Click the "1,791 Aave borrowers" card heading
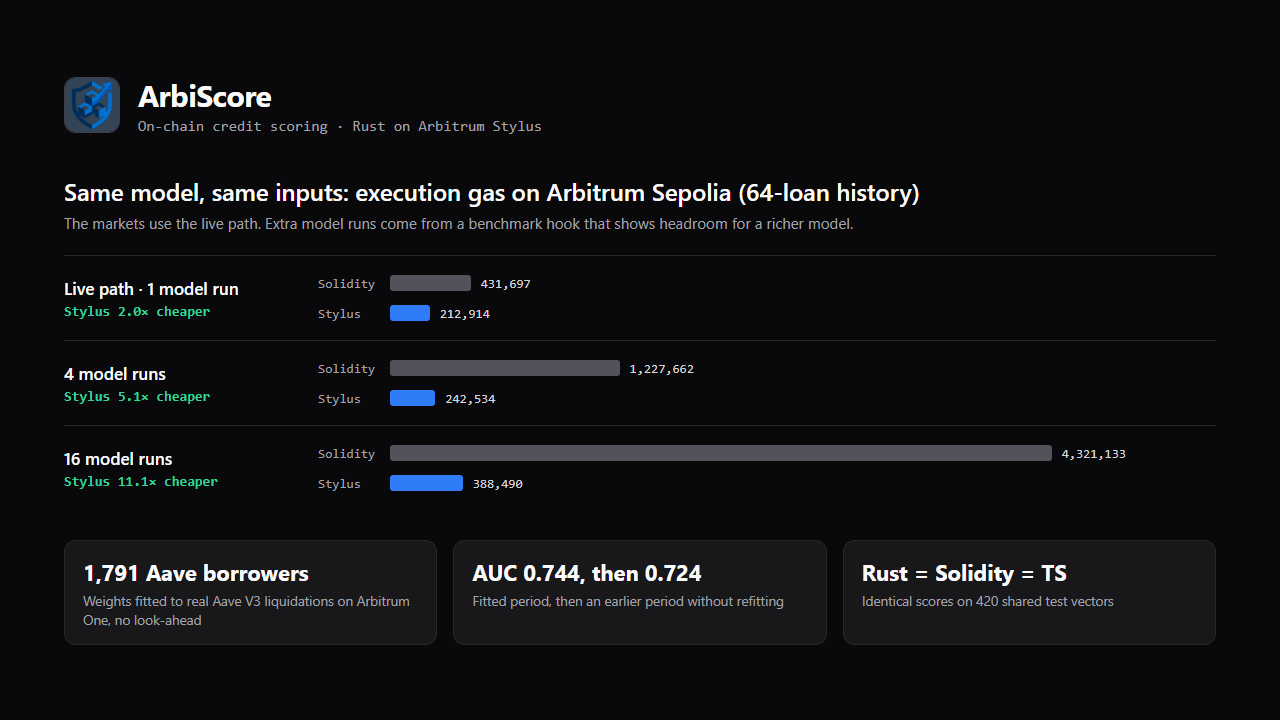This screenshot has height=720, width=1280. tap(196, 574)
